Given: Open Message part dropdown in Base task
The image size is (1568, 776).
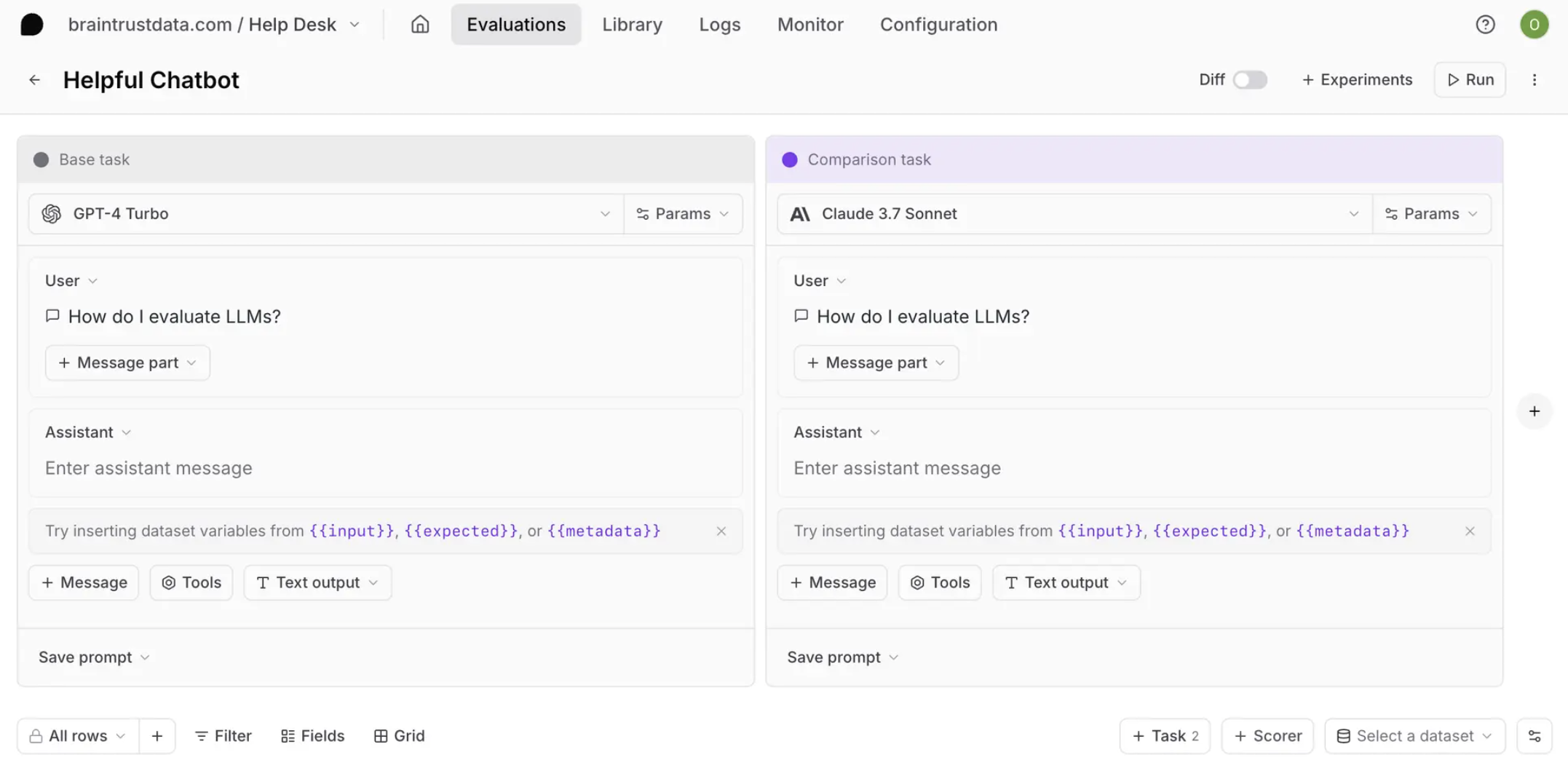Looking at the screenshot, I should pyautogui.click(x=127, y=363).
